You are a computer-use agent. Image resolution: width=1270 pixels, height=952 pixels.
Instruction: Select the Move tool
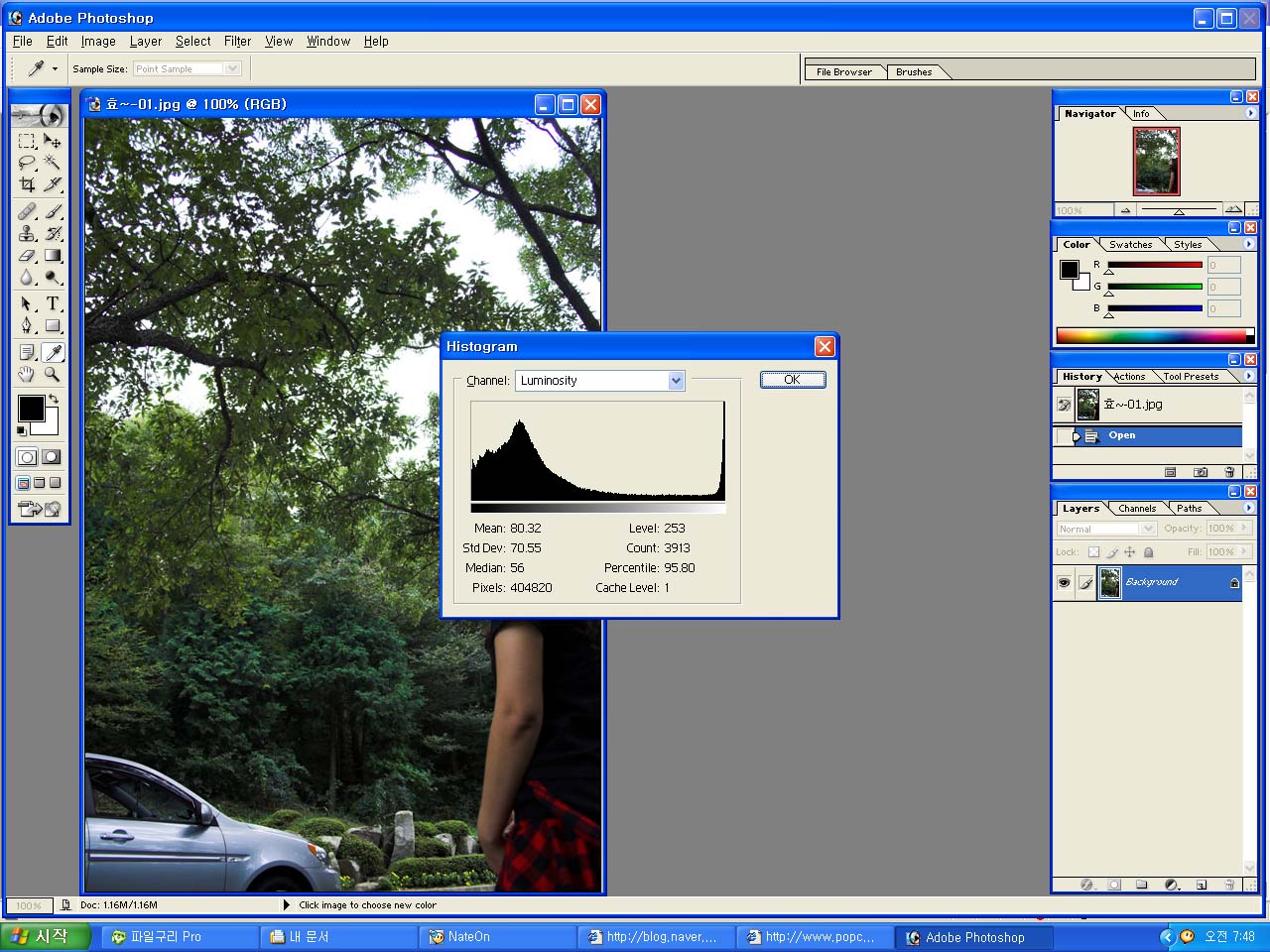(53, 141)
